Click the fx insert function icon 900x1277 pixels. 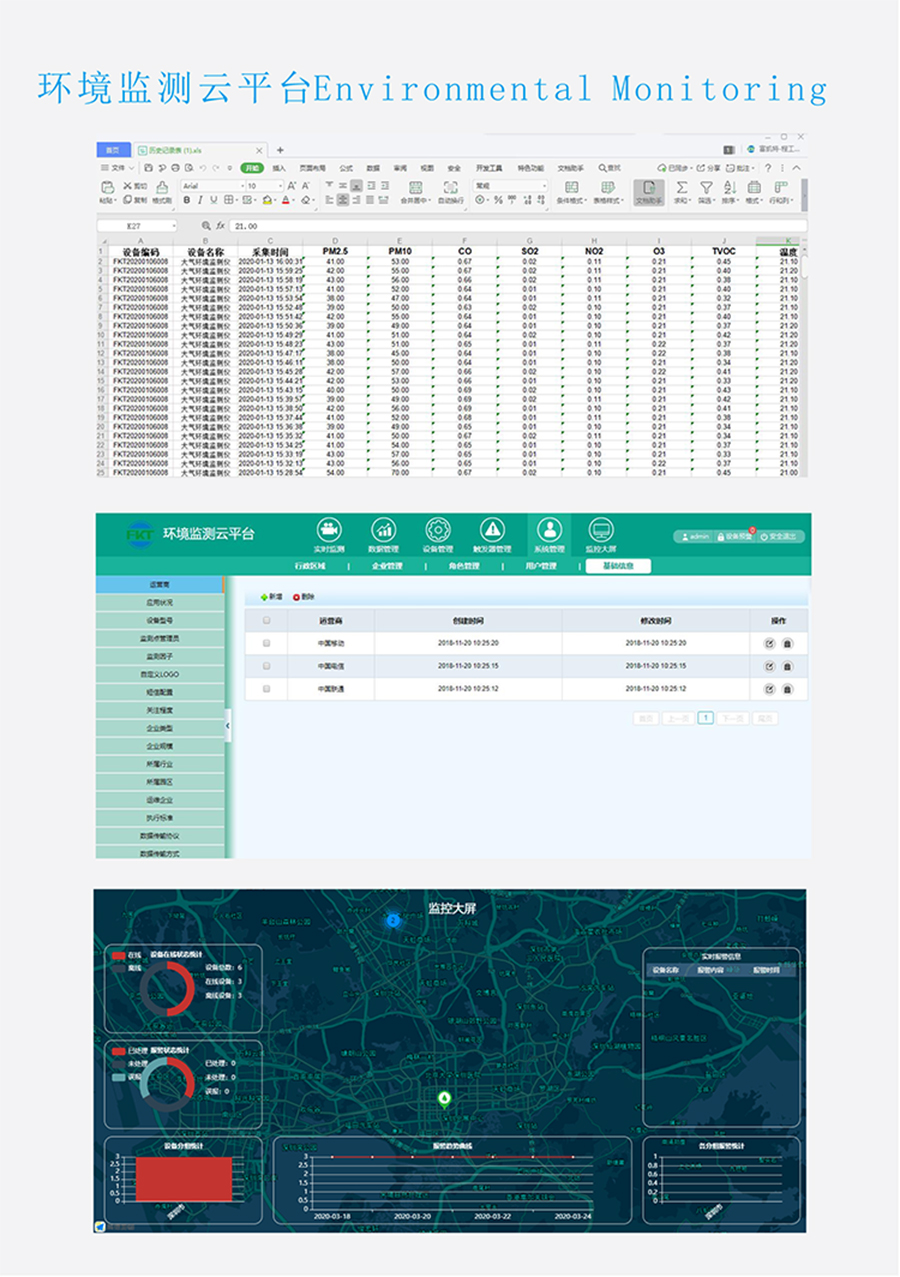tap(222, 226)
